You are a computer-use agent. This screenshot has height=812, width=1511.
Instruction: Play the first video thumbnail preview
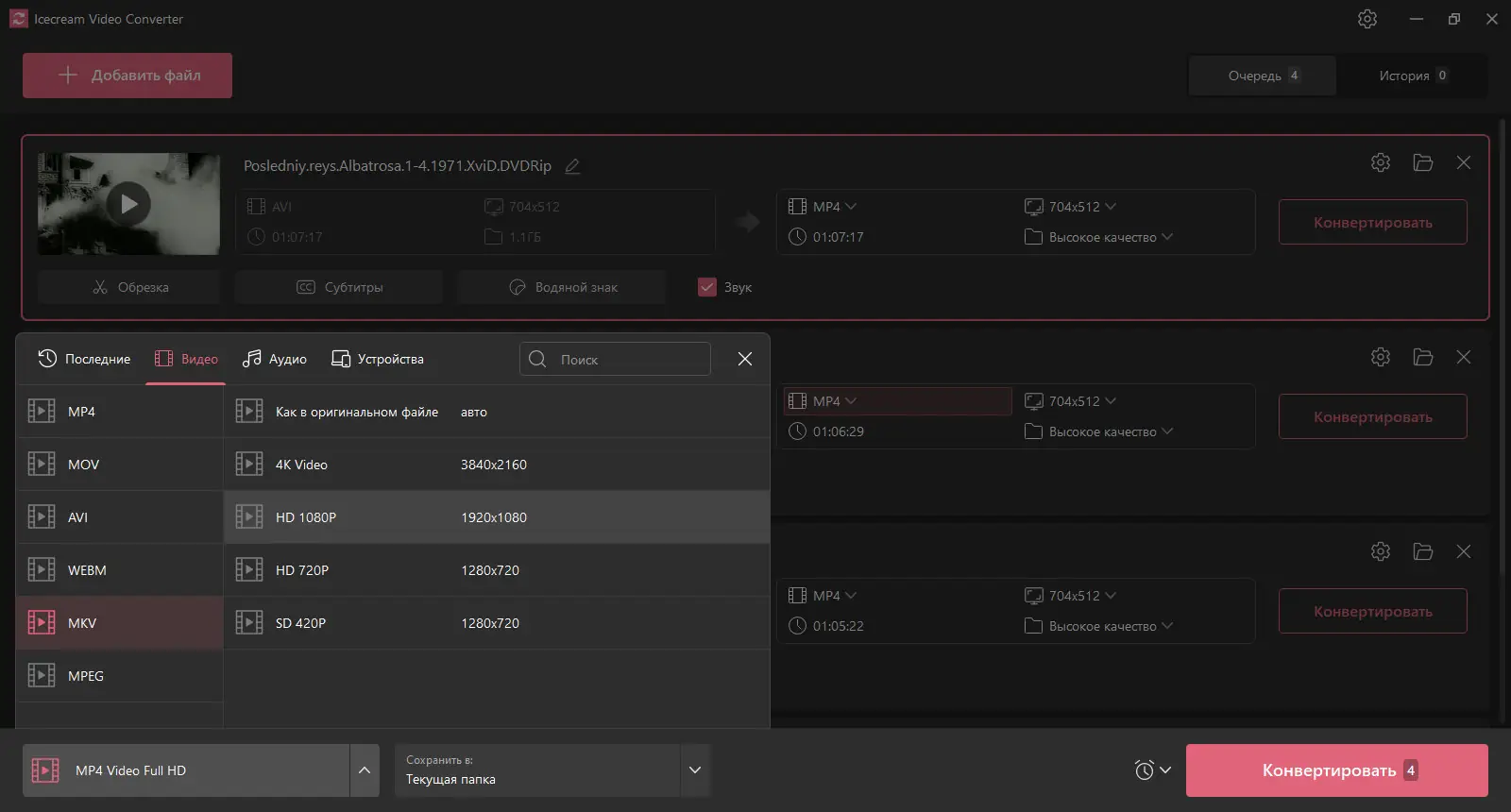[128, 204]
